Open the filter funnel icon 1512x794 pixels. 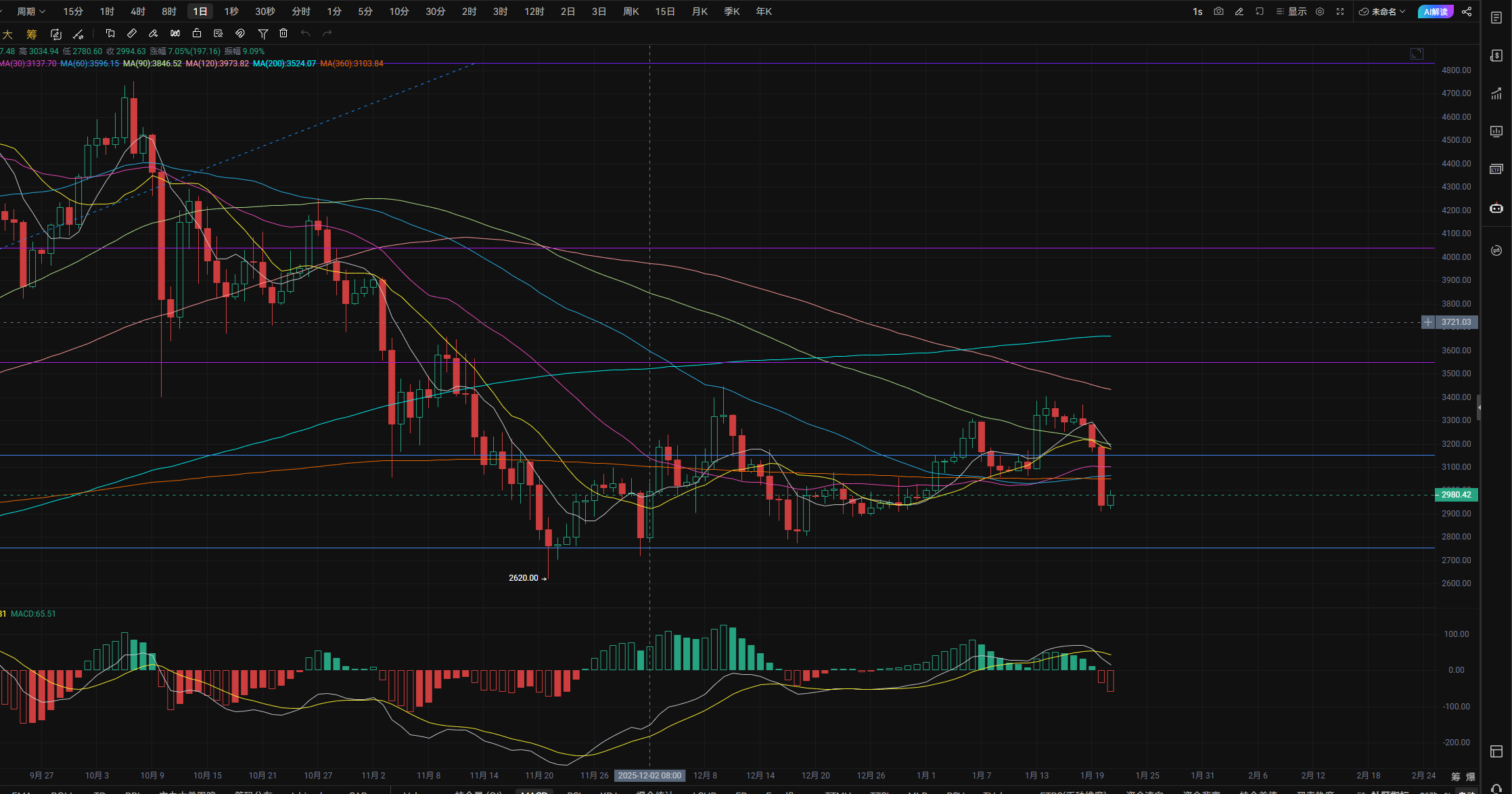coord(263,33)
